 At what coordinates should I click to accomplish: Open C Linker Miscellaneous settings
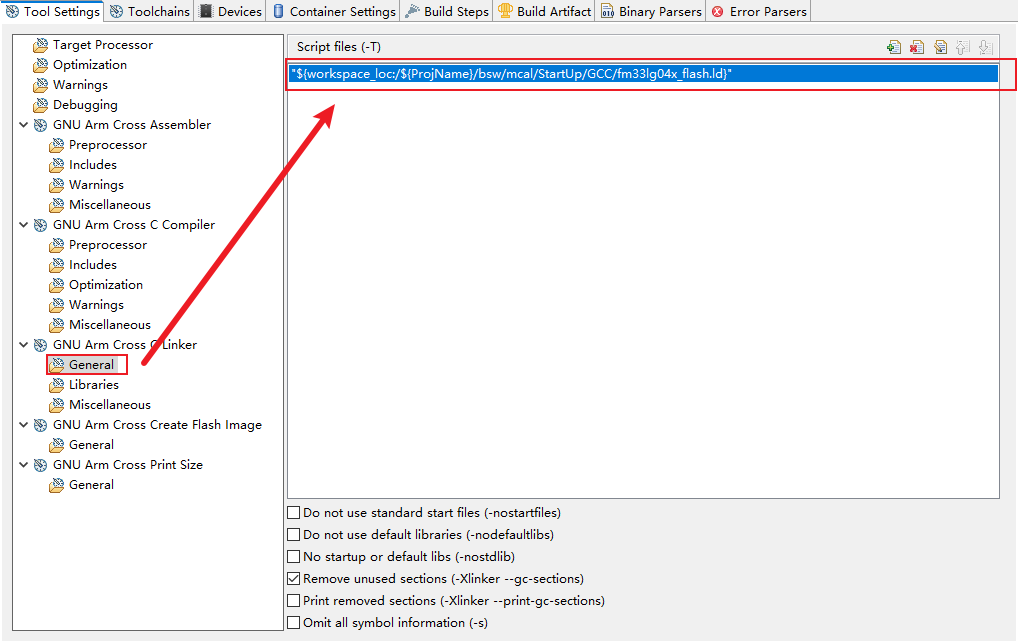click(110, 405)
